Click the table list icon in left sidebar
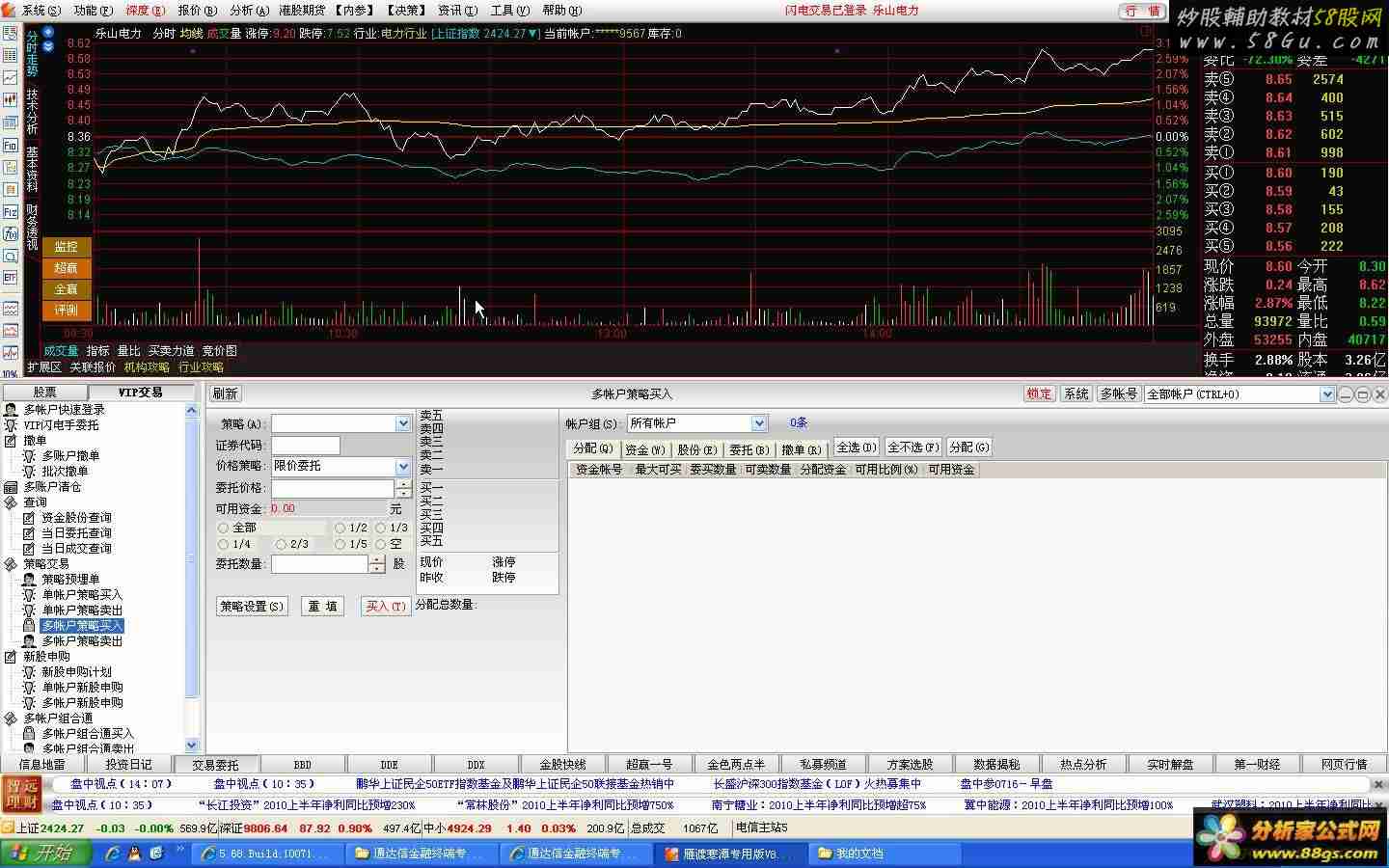Viewport: 1389px width, 868px height. [x=10, y=55]
